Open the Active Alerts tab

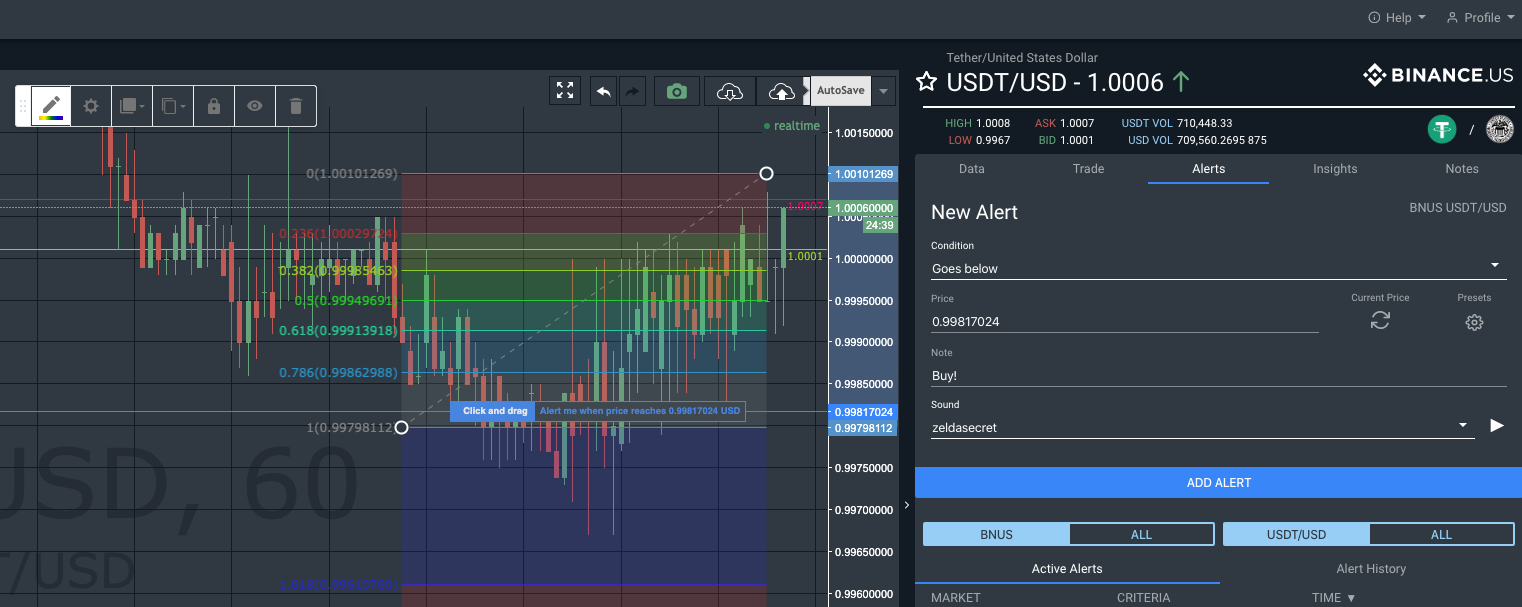coord(1067,568)
